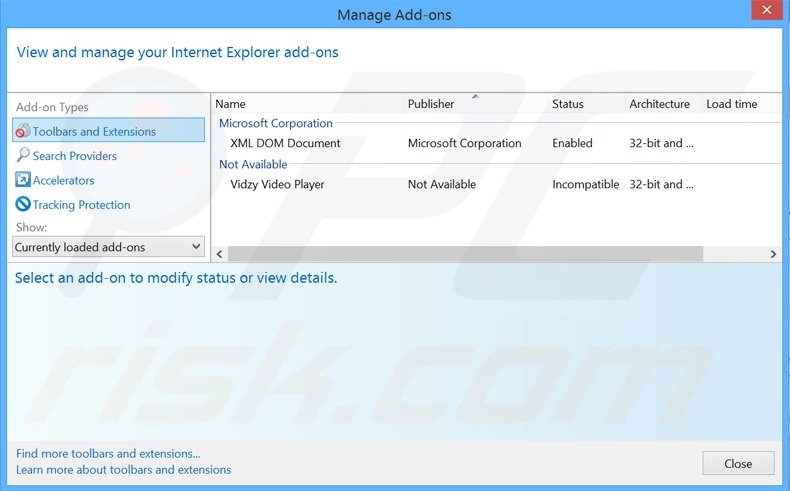Click the Enabled status of XML DOM
This screenshot has width=790, height=491.
[572, 144]
